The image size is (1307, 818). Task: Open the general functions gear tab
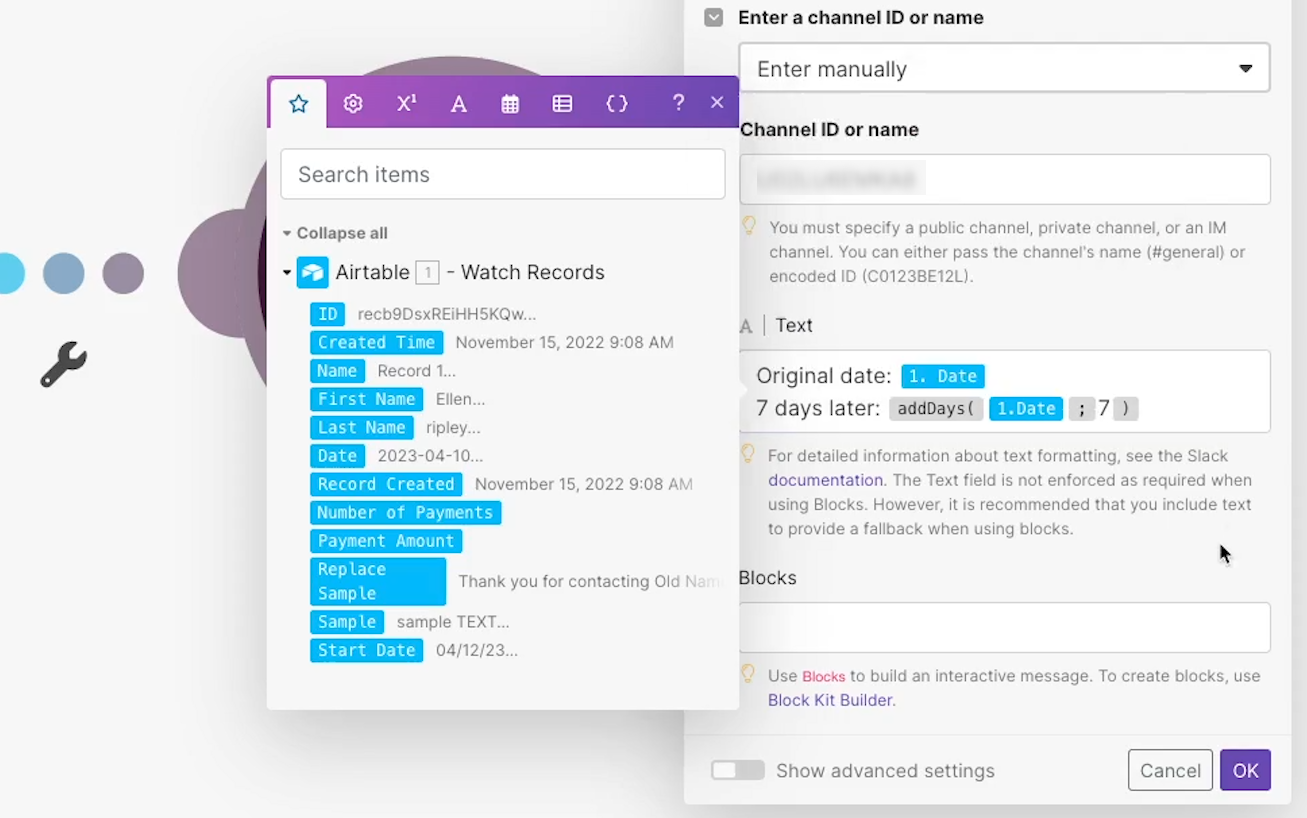353,104
